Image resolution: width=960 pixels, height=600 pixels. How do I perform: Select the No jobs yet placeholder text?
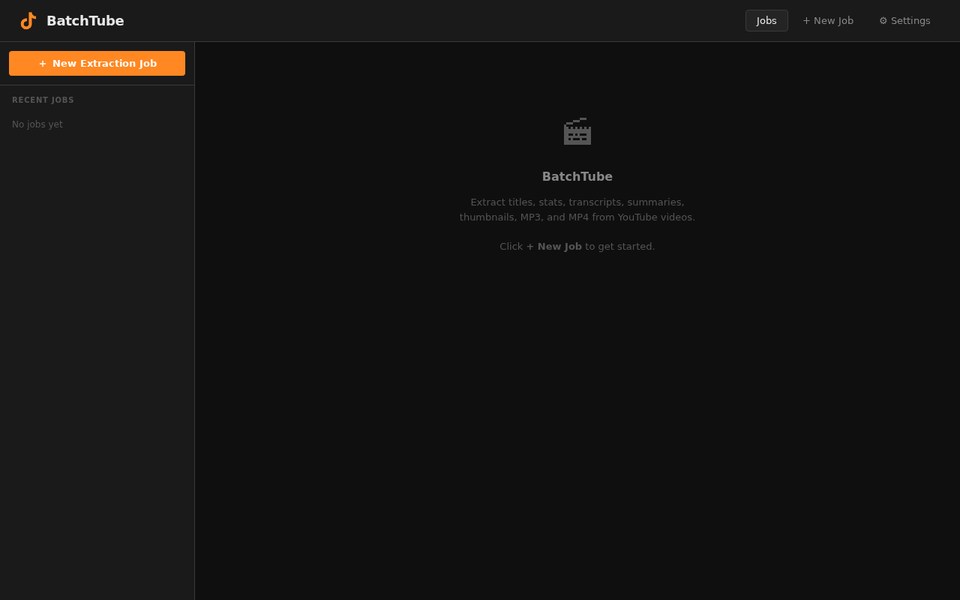click(37, 124)
